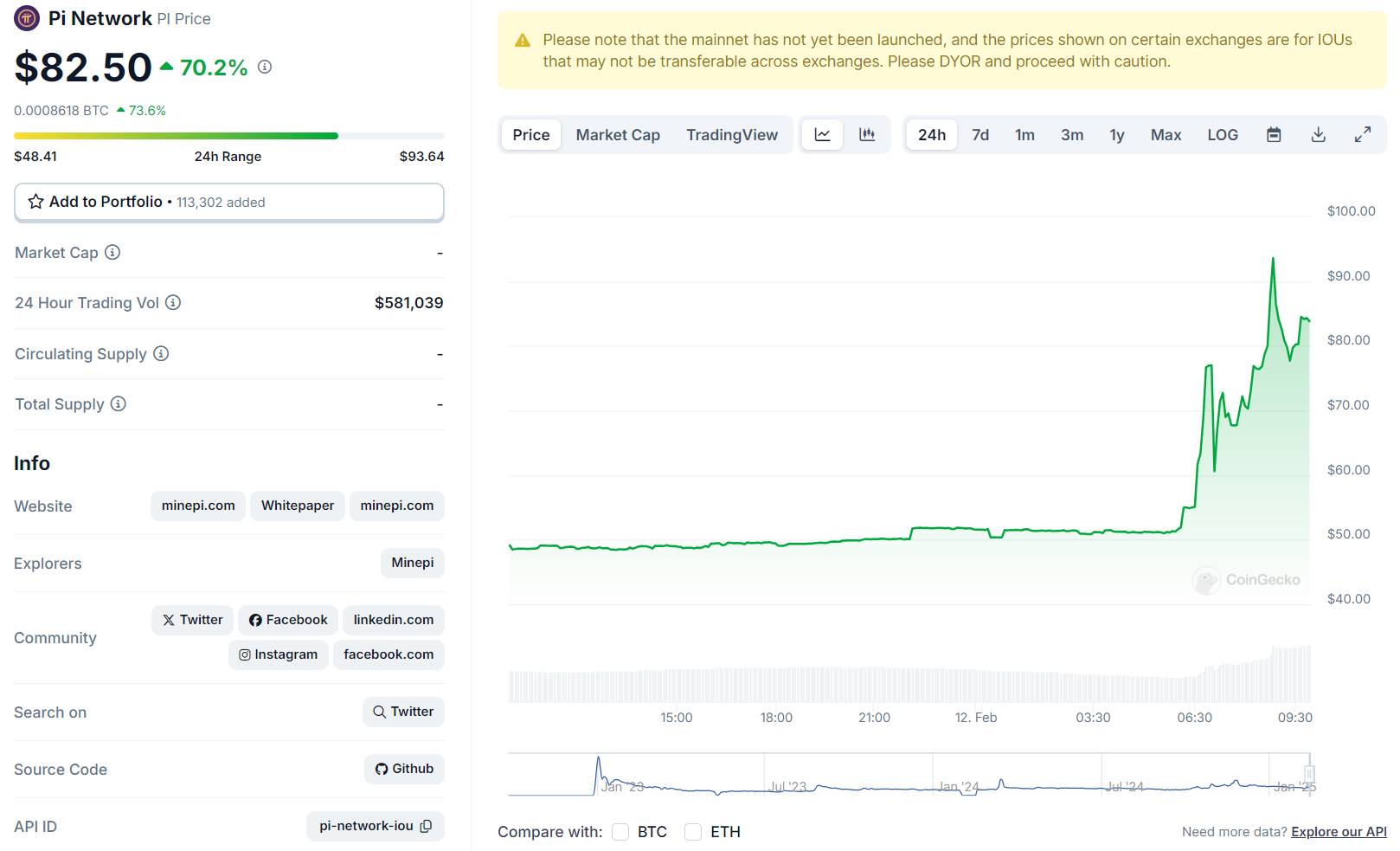Click the 0.0008618 BTC price text
Viewport: 1400px width, 851px height.
(x=61, y=111)
